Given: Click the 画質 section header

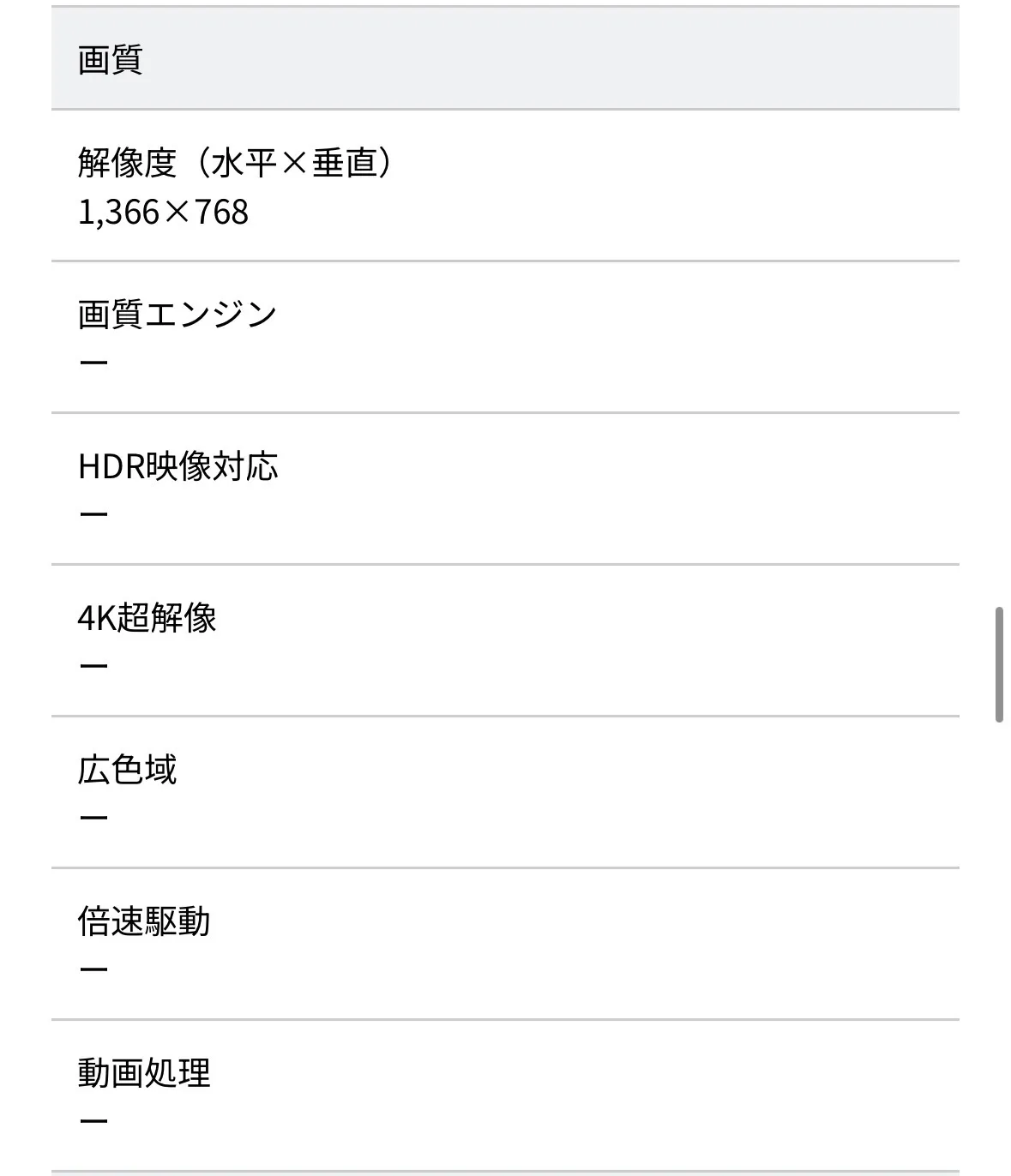Looking at the screenshot, I should click(111, 60).
